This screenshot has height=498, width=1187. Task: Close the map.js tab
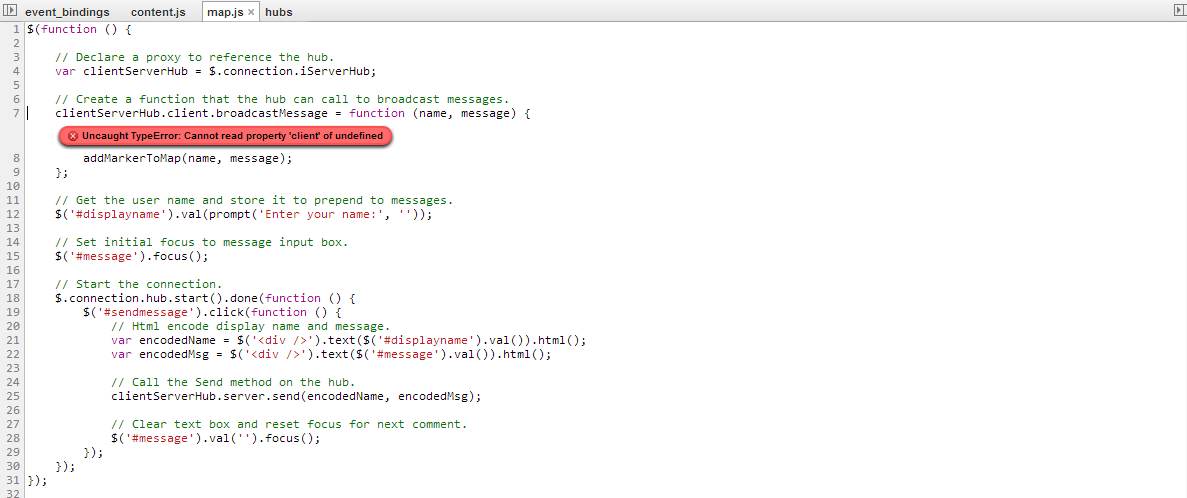[251, 12]
